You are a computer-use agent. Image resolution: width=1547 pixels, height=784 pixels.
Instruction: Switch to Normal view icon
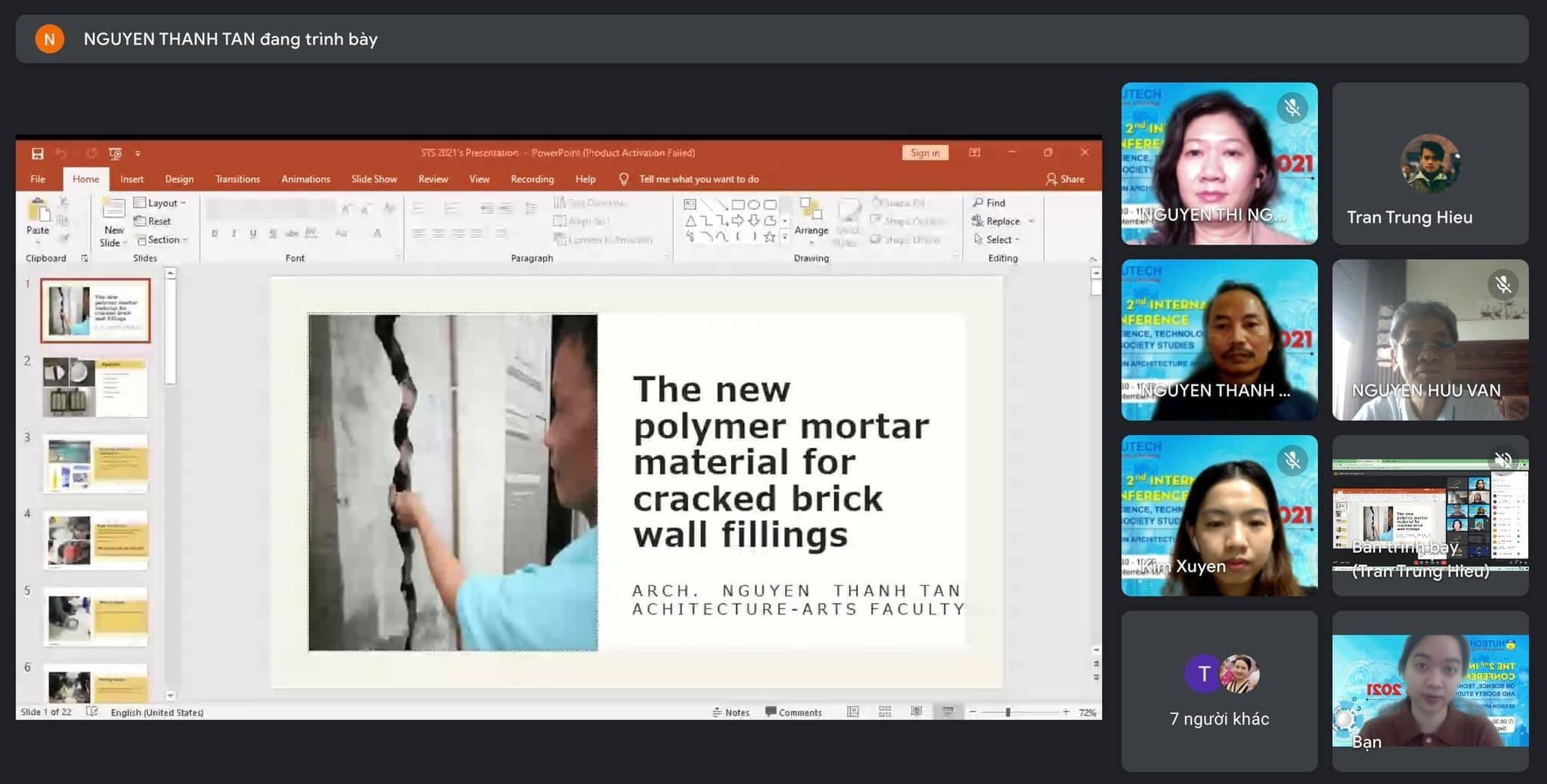853,711
